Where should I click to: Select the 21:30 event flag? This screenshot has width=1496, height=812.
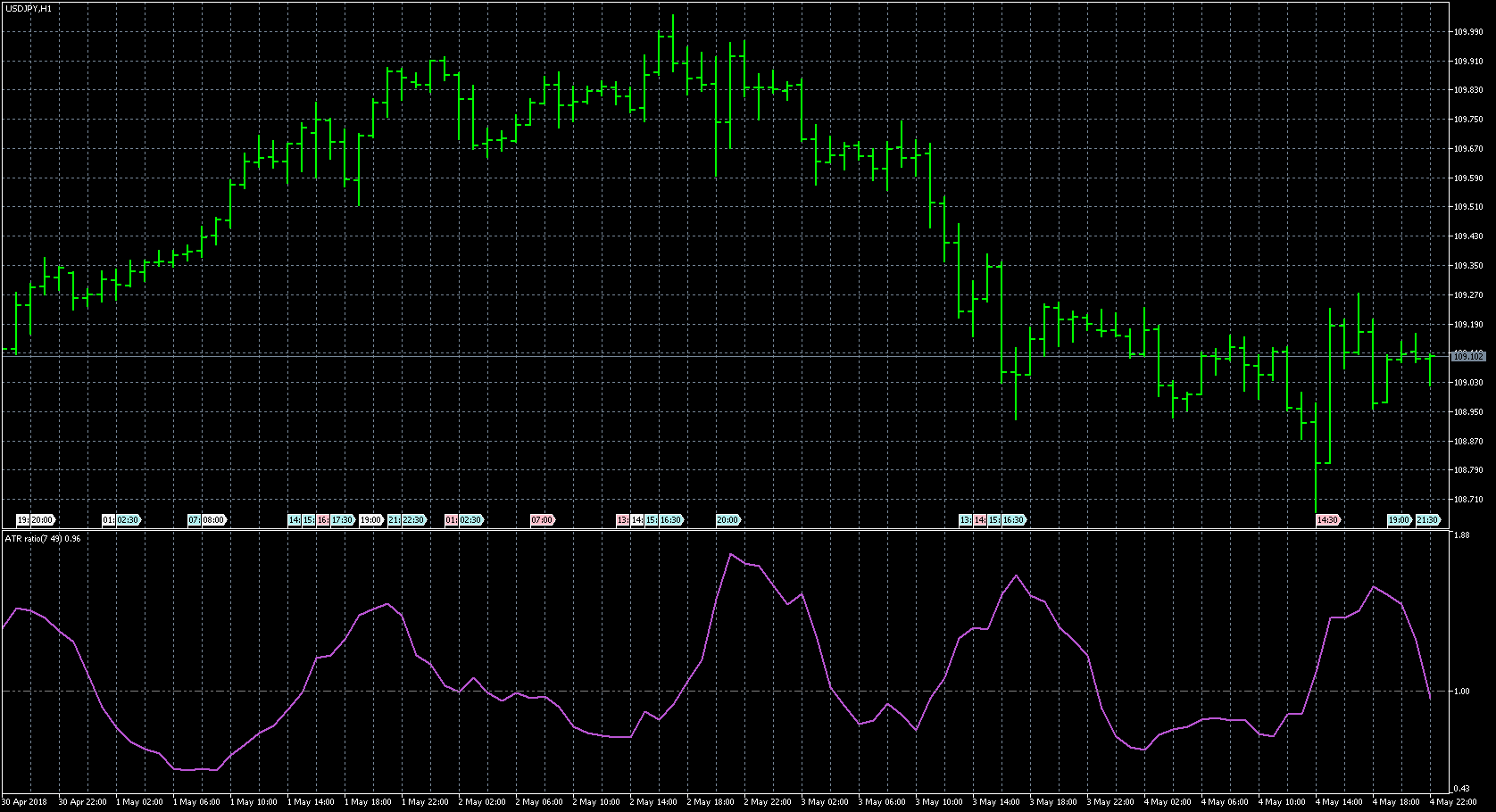1427,520
